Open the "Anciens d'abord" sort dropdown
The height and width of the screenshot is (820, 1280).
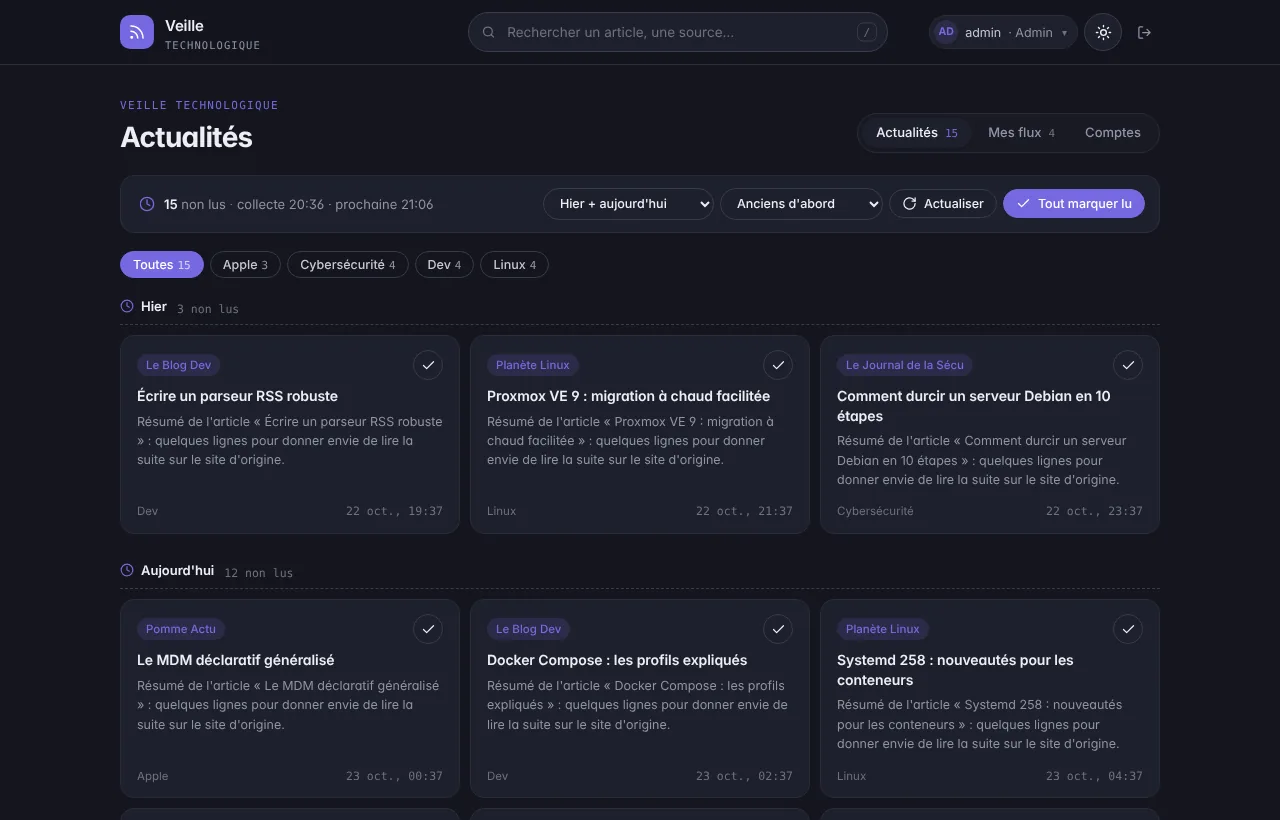(x=801, y=204)
